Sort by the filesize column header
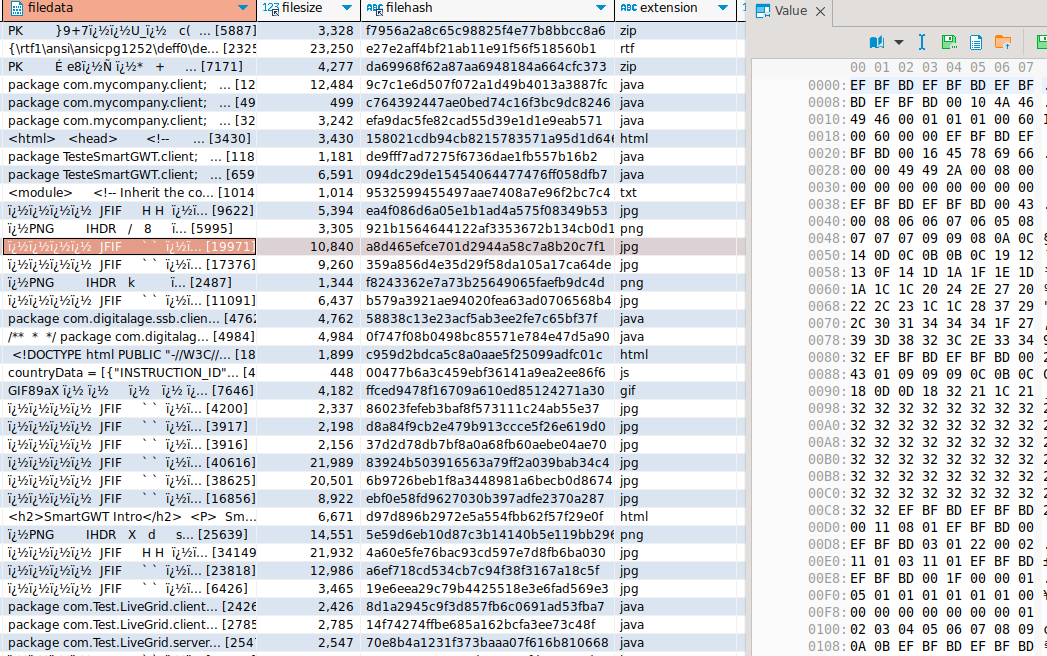The width and height of the screenshot is (1047, 656). click(x=302, y=8)
